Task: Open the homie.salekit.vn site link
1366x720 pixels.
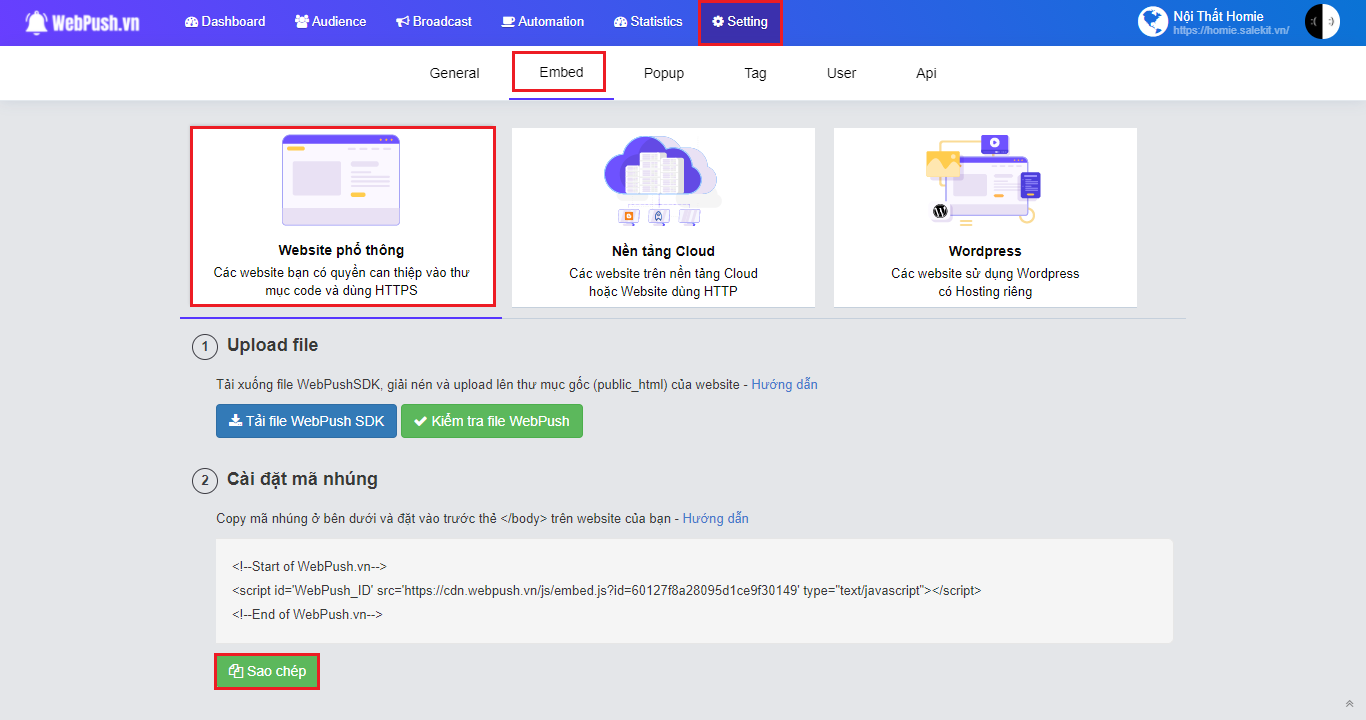Action: click(1231, 31)
